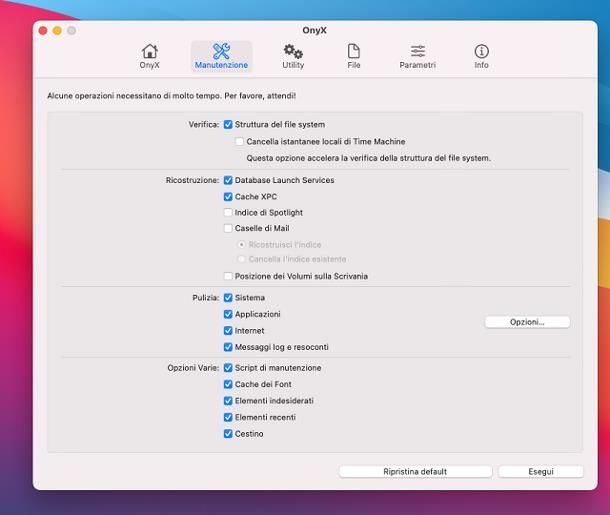Uncheck Database Launch Services
The height and width of the screenshot is (515, 610).
(228, 180)
